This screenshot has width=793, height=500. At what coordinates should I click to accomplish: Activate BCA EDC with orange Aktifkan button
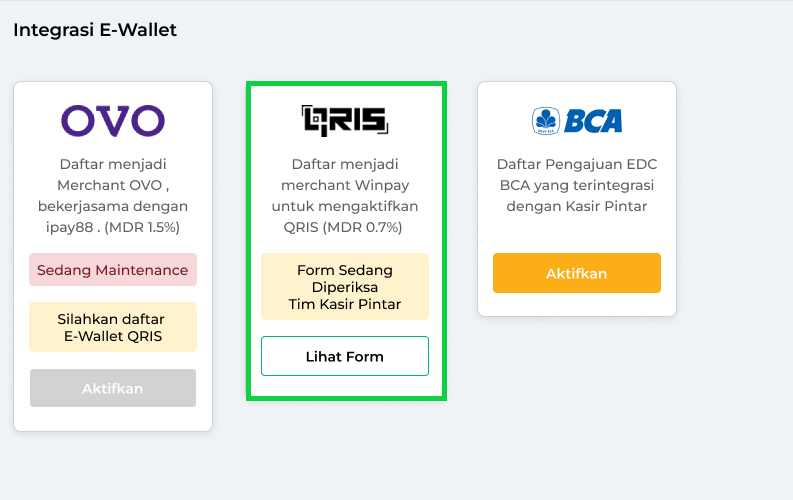click(x=577, y=273)
